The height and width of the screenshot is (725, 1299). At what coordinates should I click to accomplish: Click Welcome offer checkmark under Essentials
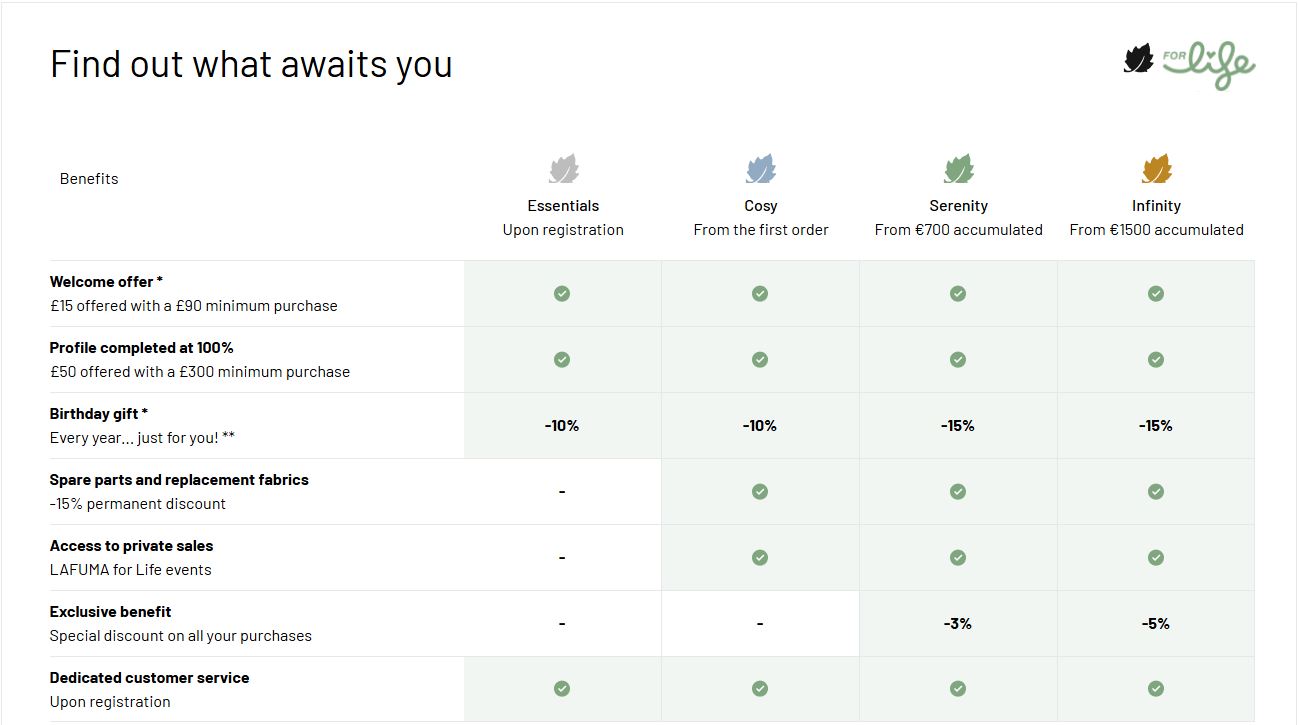click(562, 293)
